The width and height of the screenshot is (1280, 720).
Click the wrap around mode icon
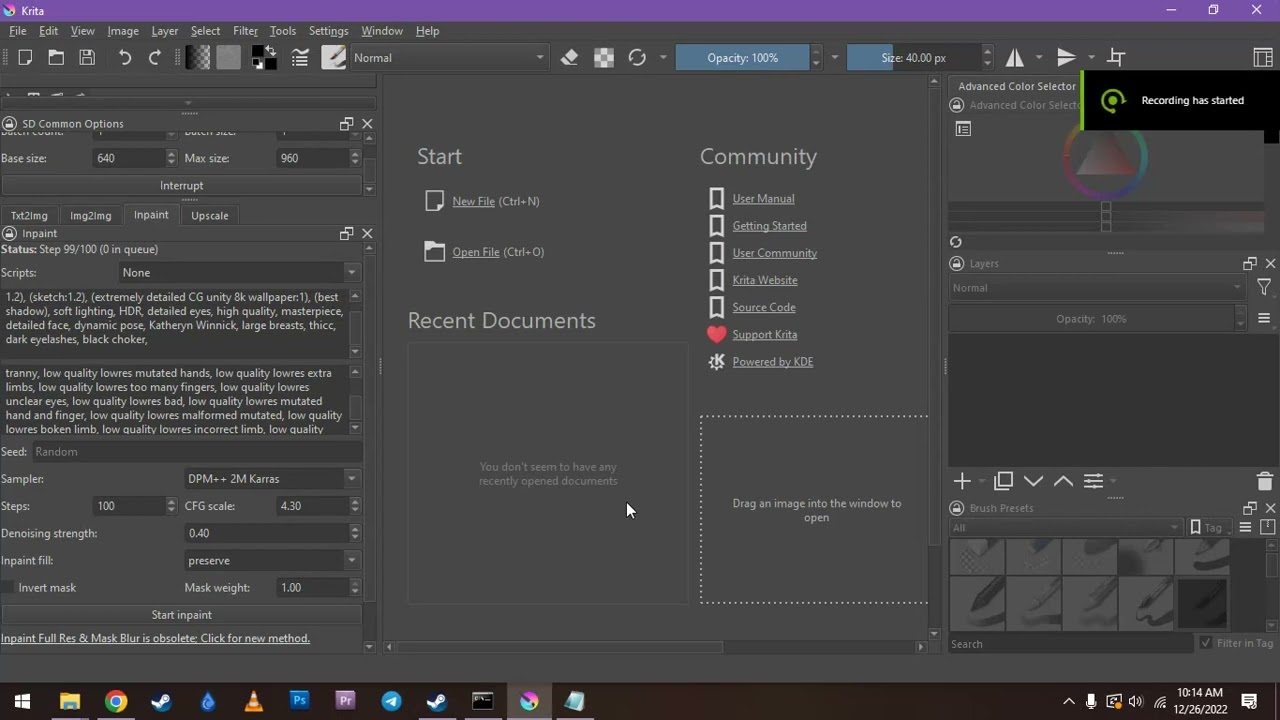pos(1116,58)
